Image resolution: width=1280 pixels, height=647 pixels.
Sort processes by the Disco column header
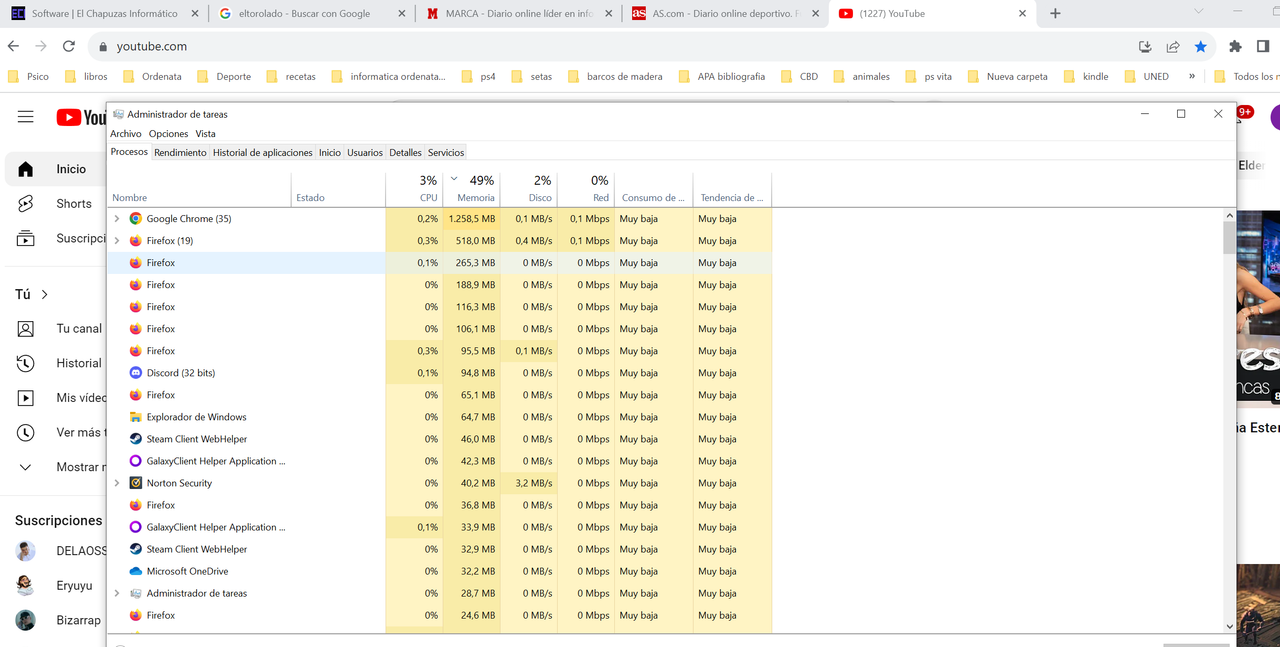click(x=528, y=189)
